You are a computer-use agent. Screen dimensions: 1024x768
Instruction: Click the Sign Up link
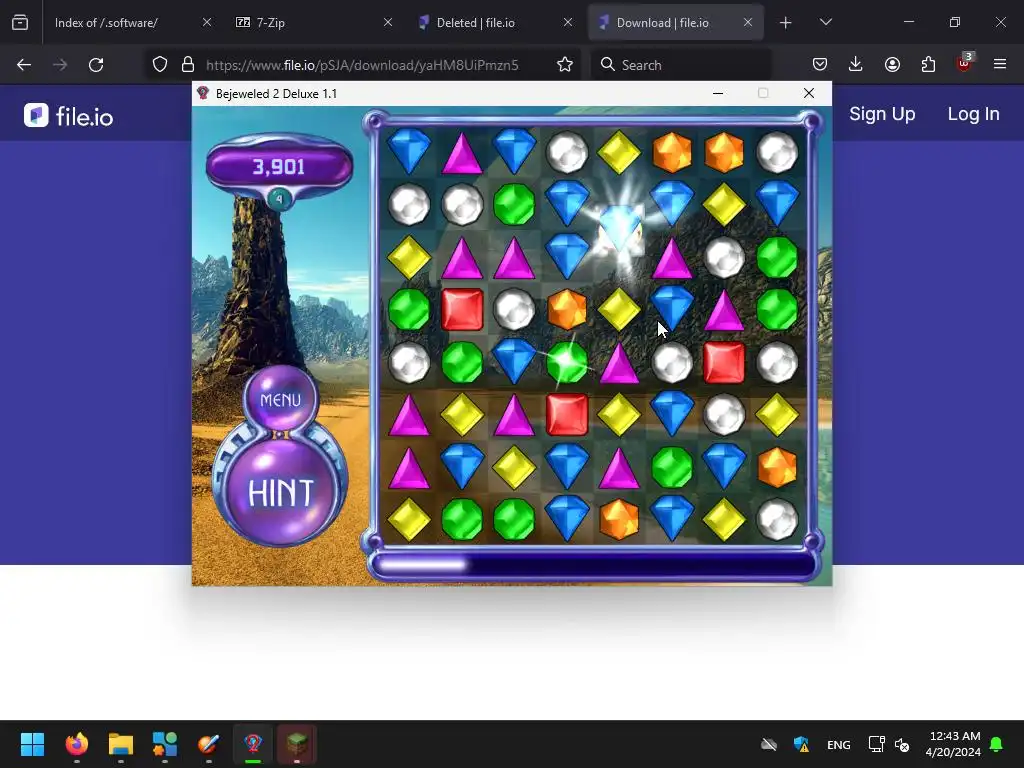point(882,114)
